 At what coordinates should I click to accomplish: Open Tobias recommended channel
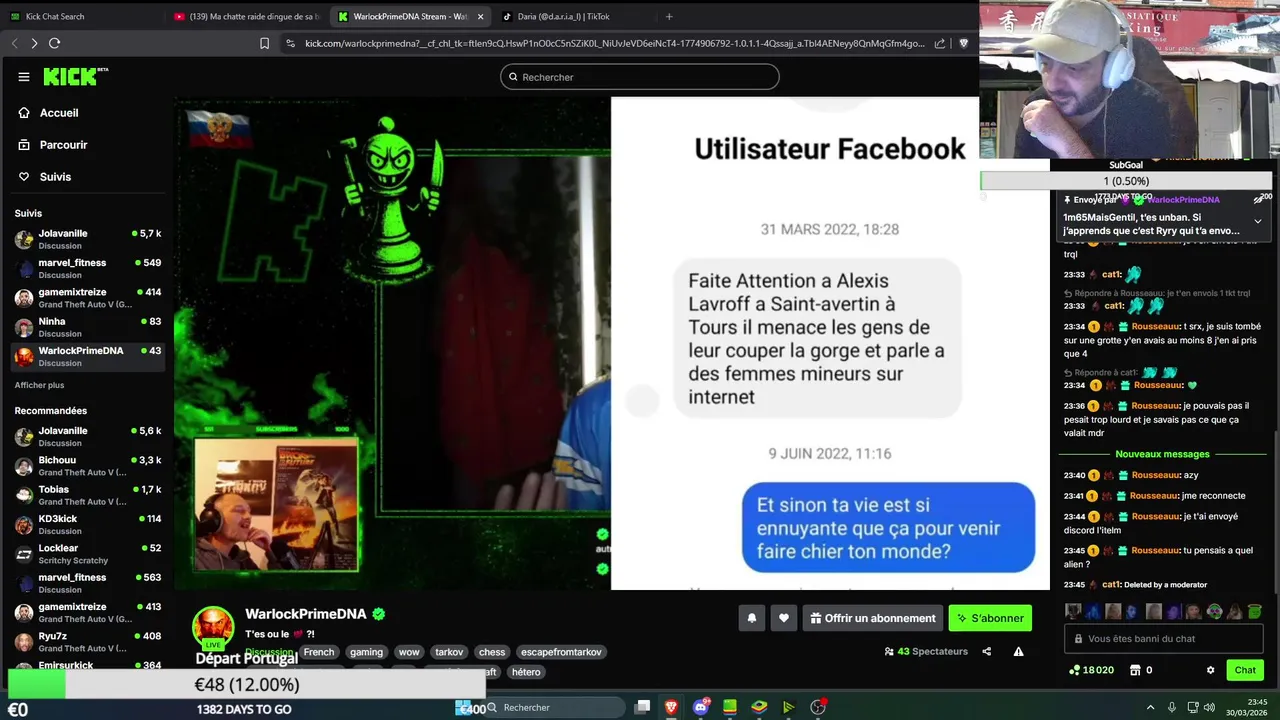coord(88,495)
